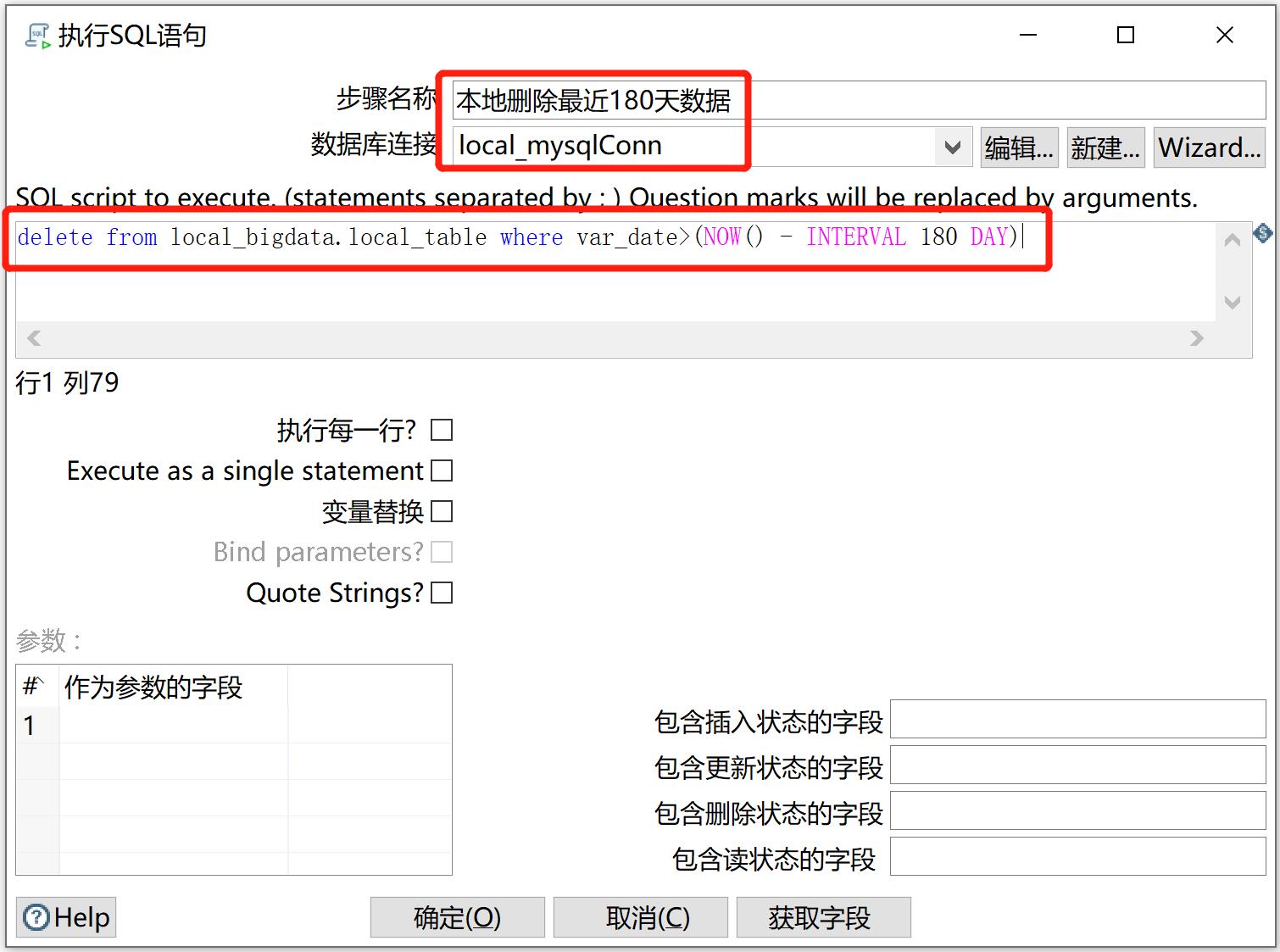The image size is (1280, 952).
Task: Click the 获取字段 button
Action: [x=824, y=917]
